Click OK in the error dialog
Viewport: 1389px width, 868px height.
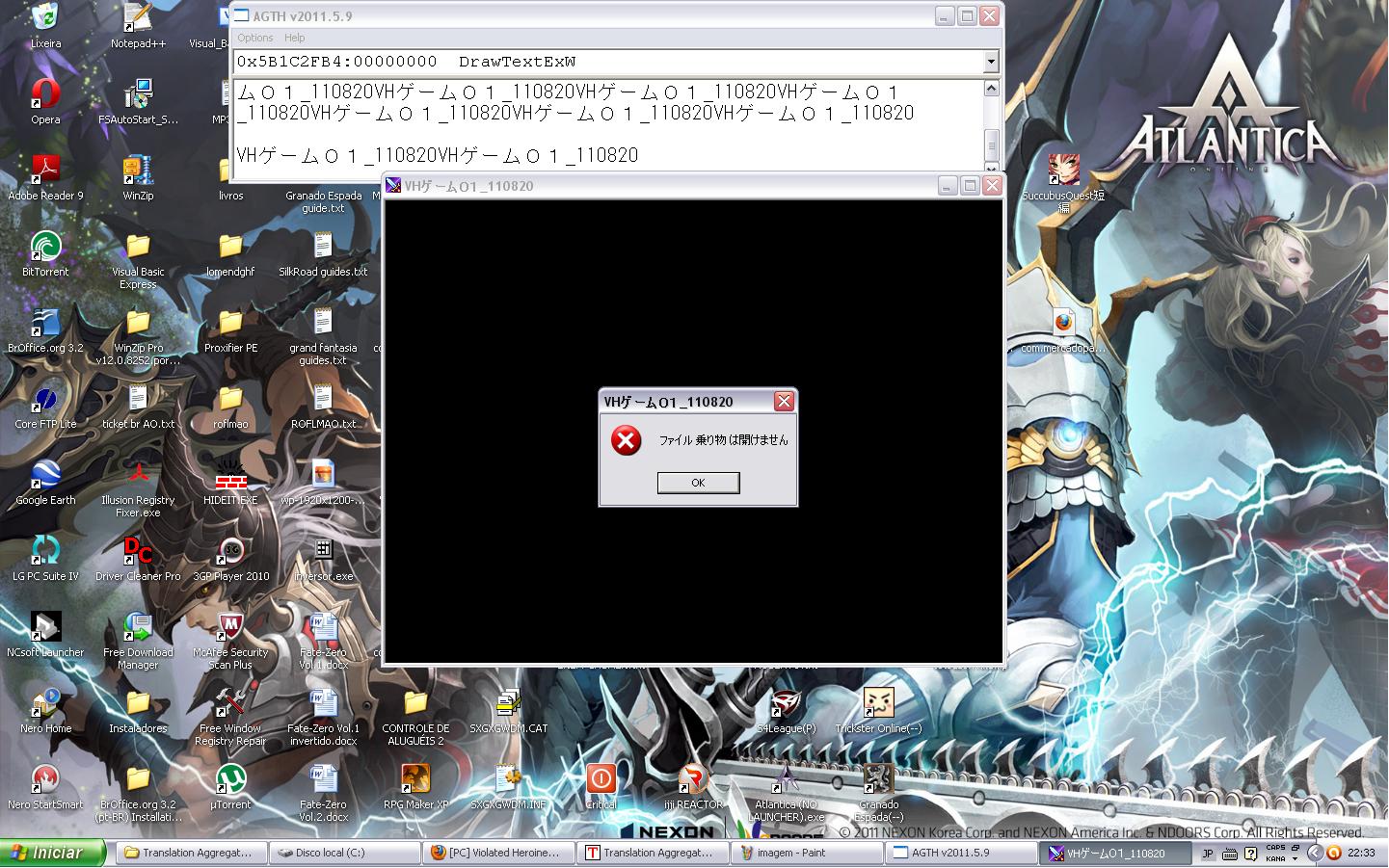[698, 483]
